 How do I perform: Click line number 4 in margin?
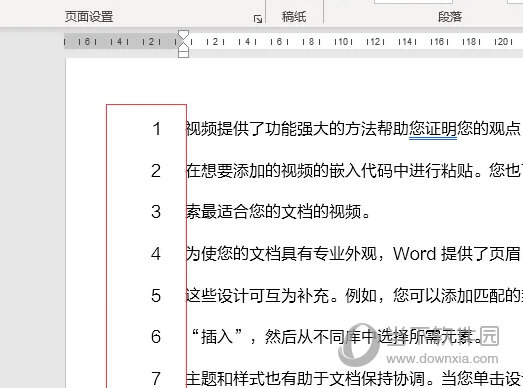pyautogui.click(x=156, y=254)
